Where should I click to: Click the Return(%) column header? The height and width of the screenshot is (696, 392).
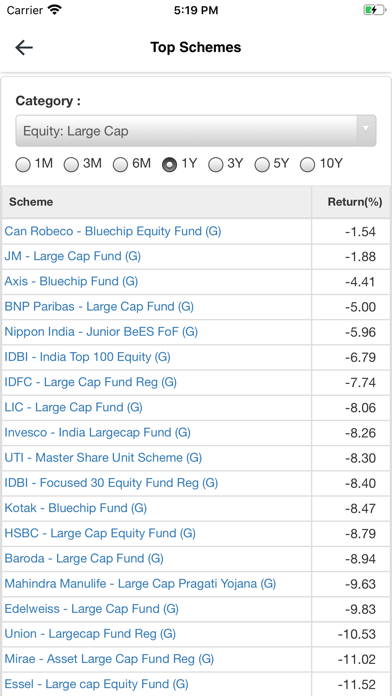tap(355, 202)
